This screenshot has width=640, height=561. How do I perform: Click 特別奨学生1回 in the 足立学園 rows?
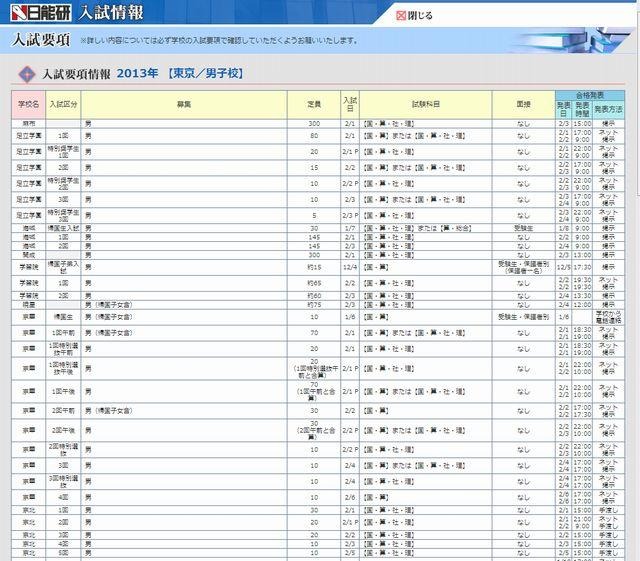[x=63, y=152]
